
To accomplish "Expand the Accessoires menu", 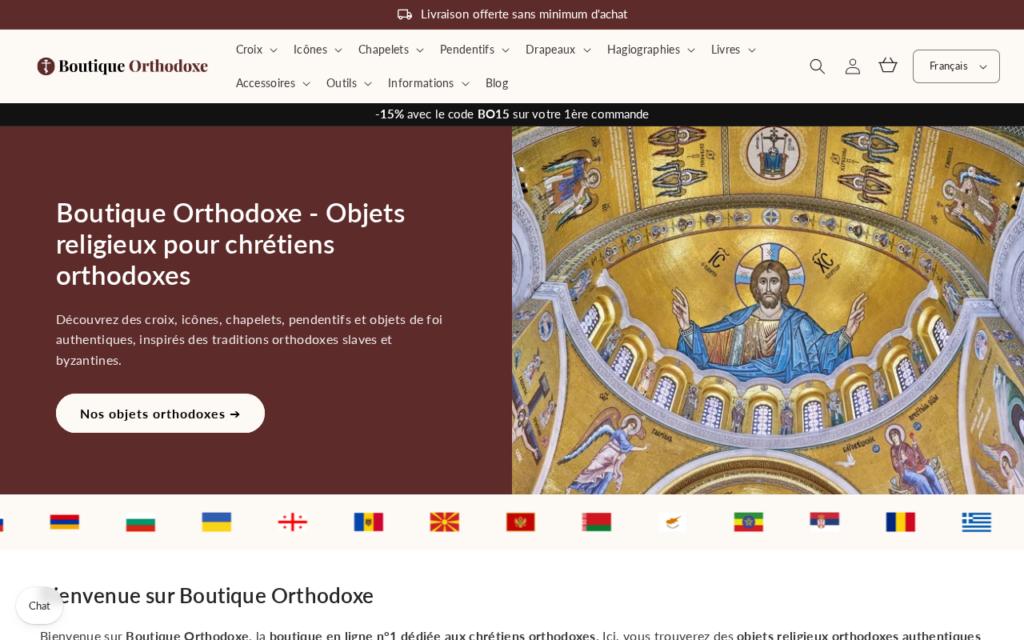I will pos(272,83).
